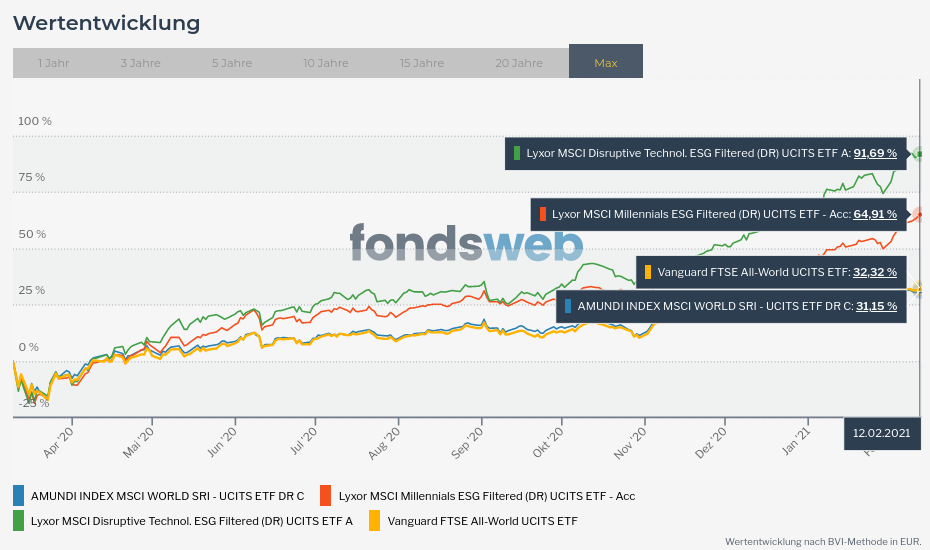Click the yellow Vanguard legend color swatch
This screenshot has width=930, height=550.
(375, 521)
